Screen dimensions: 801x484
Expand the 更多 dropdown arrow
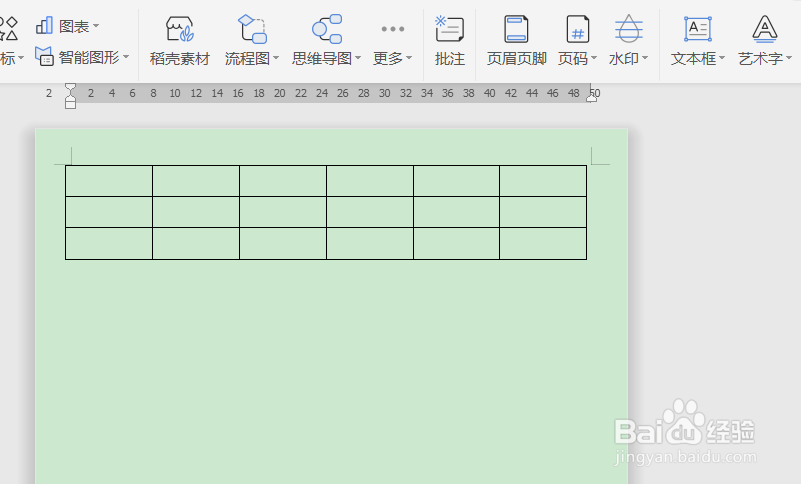409,58
